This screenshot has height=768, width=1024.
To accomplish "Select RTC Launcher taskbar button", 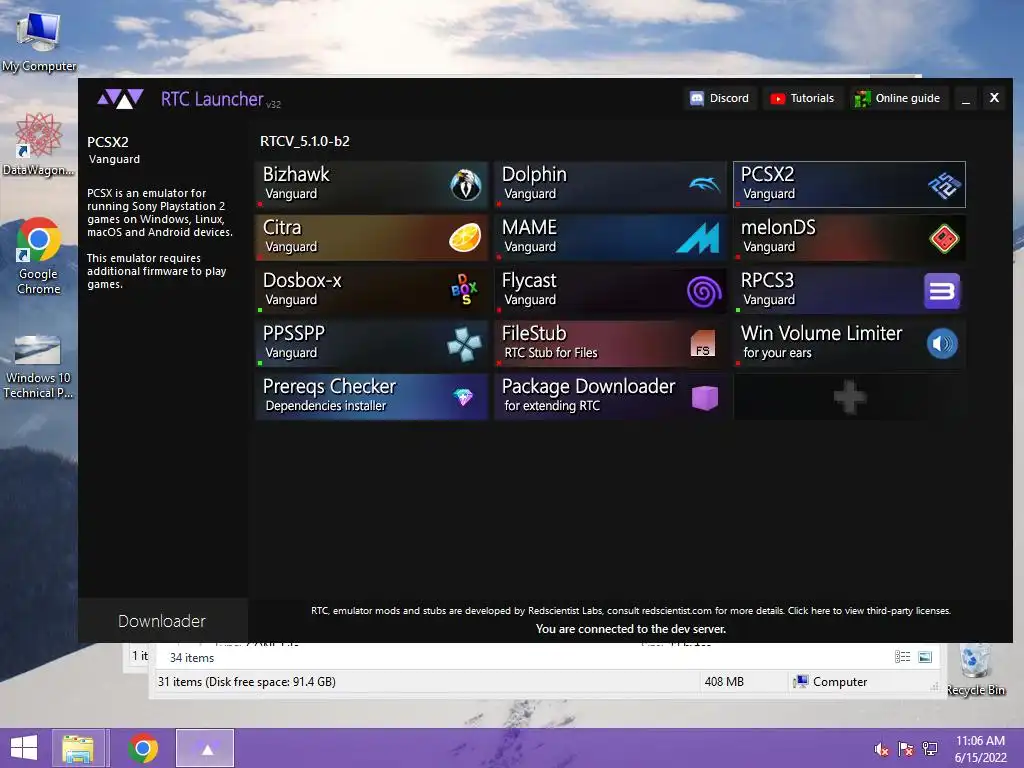I will (205, 748).
